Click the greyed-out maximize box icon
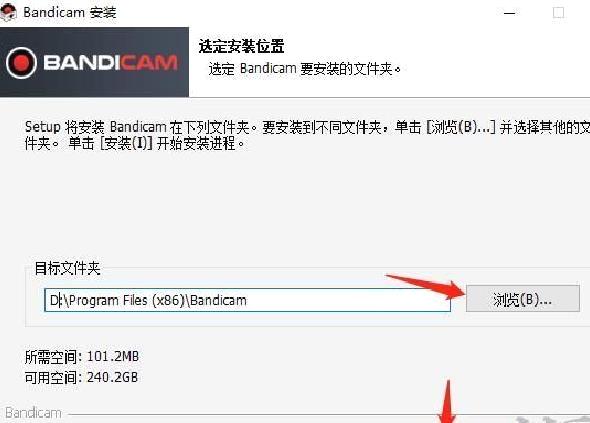Viewport: 590px width, 423px height. coord(558,13)
